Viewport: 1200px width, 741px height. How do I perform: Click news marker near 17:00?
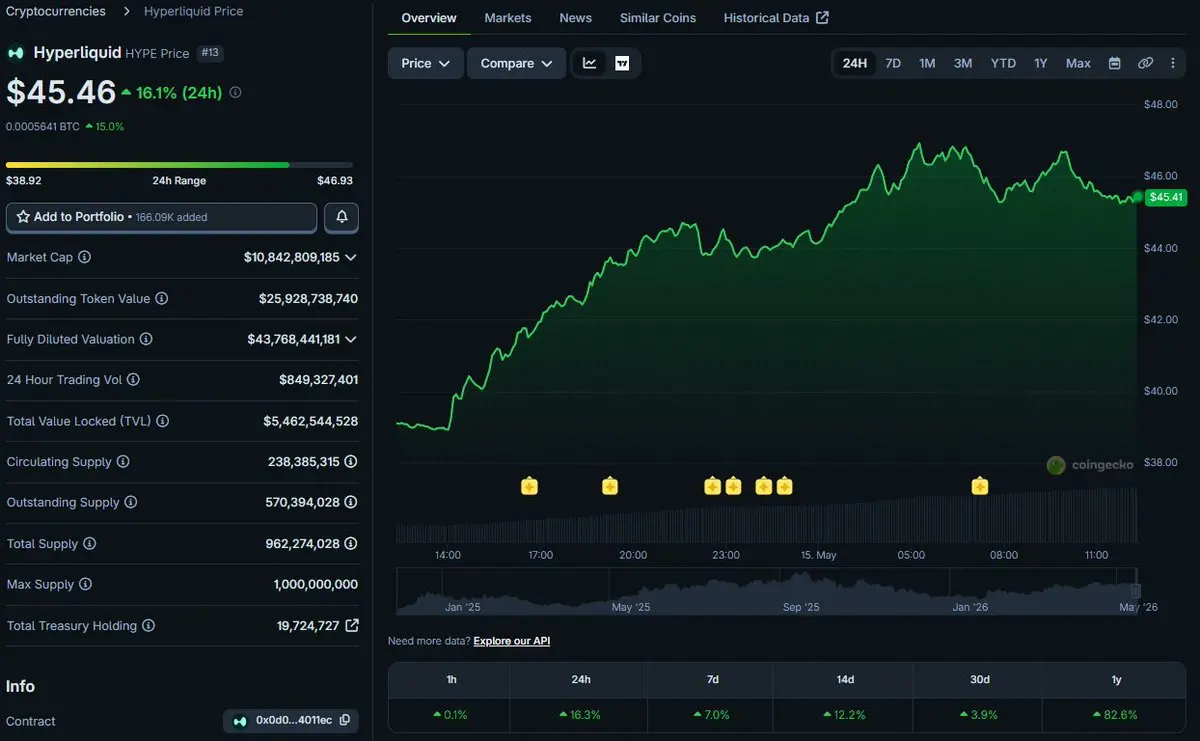(x=529, y=486)
